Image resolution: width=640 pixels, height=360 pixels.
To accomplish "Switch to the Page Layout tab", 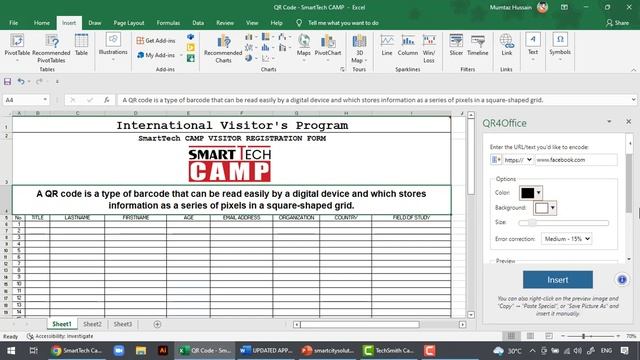I will [129, 23].
